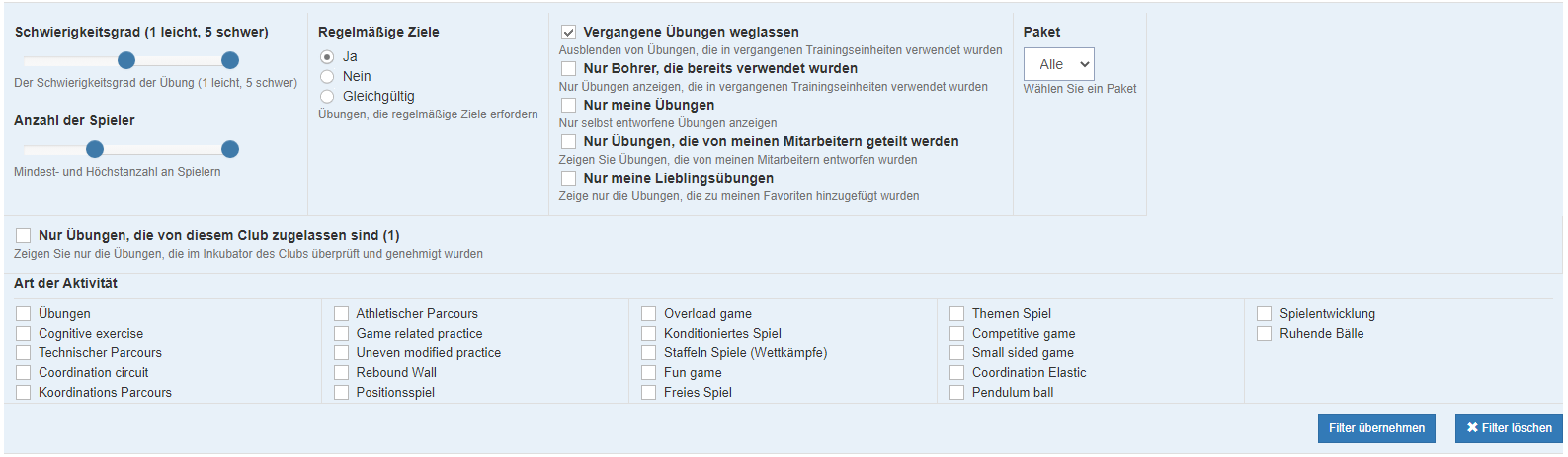Enable the Fun game activity filter
The width and height of the screenshot is (1568, 457).
coord(648,373)
